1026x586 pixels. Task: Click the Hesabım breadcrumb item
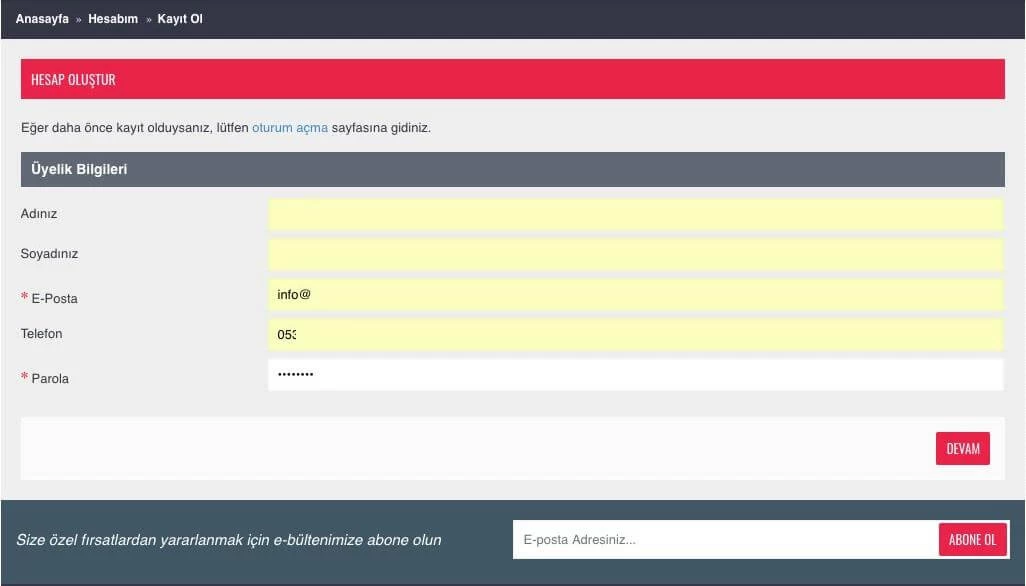tap(113, 18)
